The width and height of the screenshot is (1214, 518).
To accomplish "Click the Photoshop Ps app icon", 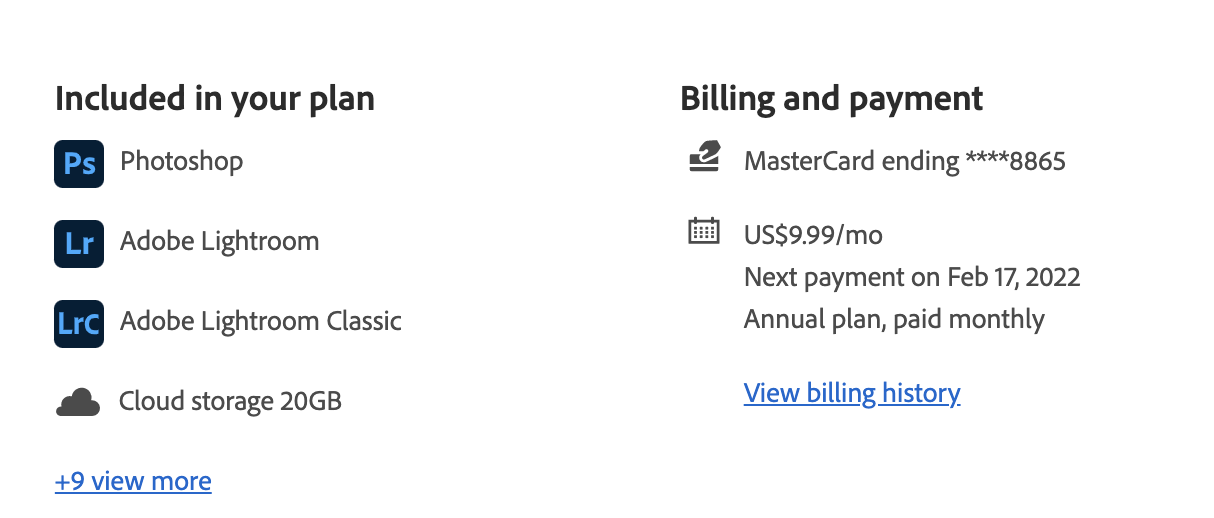I will point(79,163).
